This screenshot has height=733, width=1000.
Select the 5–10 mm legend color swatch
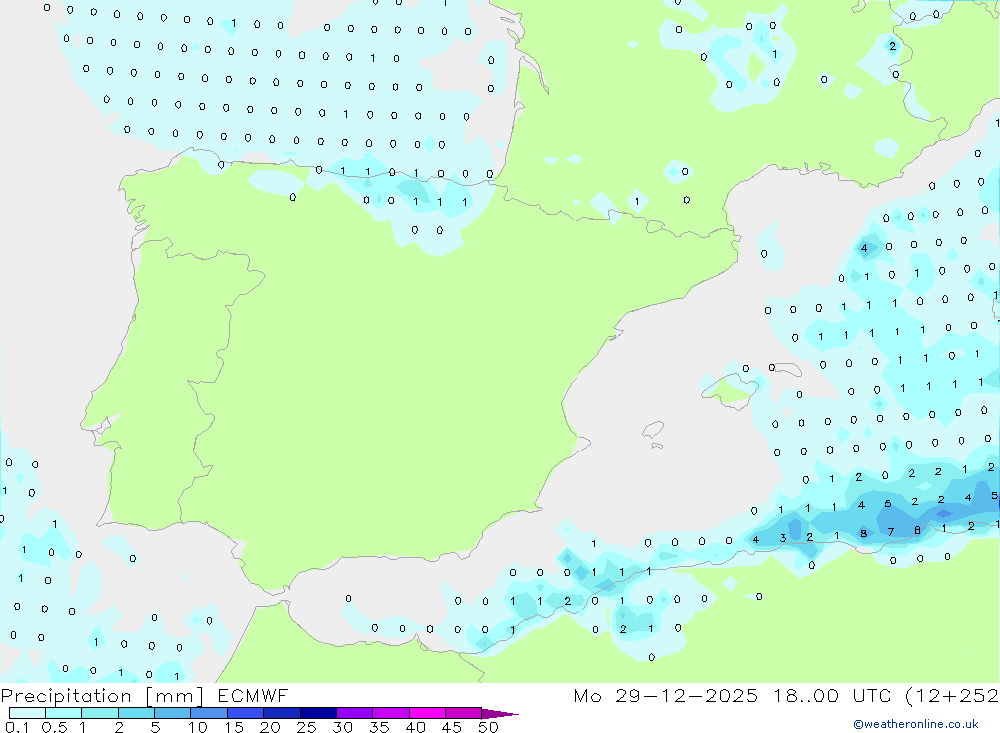(173, 713)
